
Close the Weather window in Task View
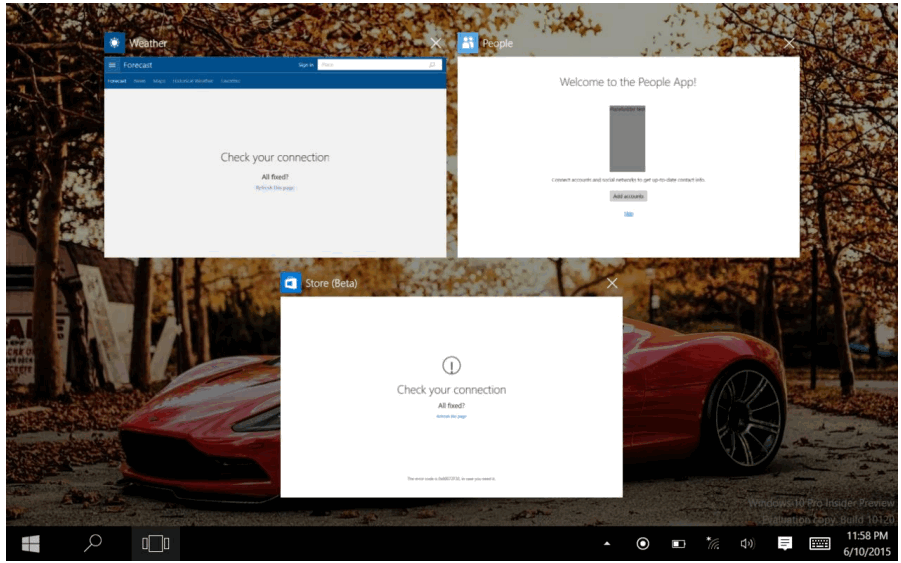tap(436, 43)
